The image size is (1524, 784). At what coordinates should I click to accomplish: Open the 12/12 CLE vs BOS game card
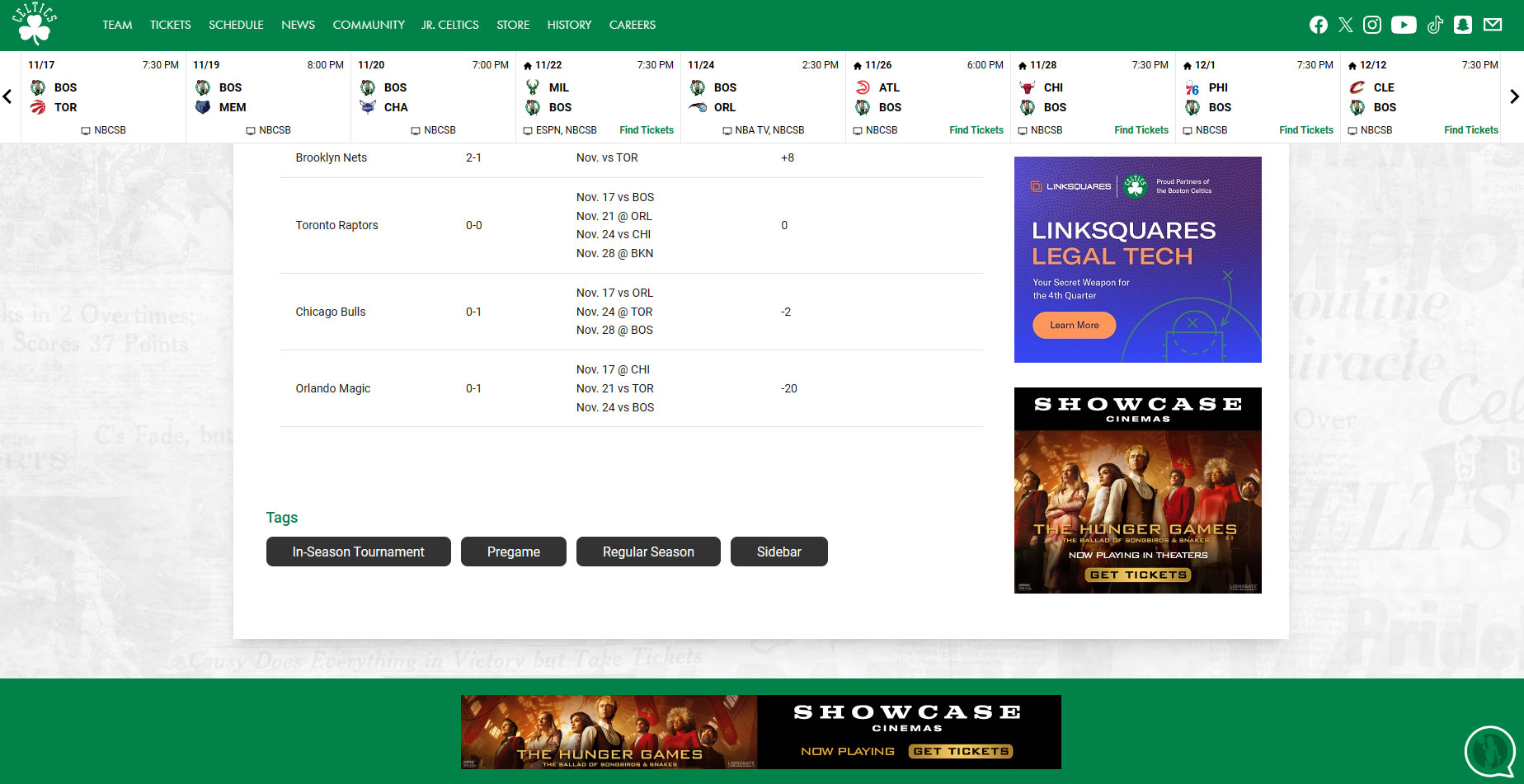pos(1422,96)
